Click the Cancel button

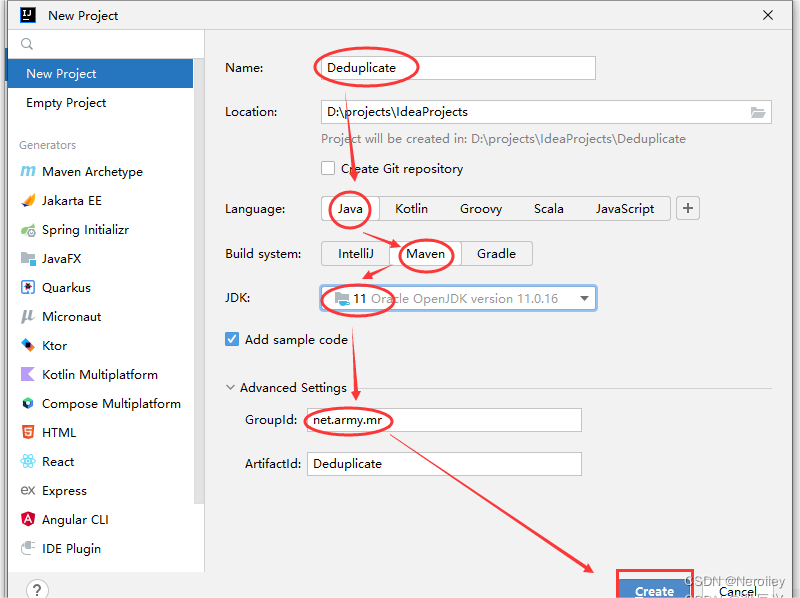tap(737, 591)
